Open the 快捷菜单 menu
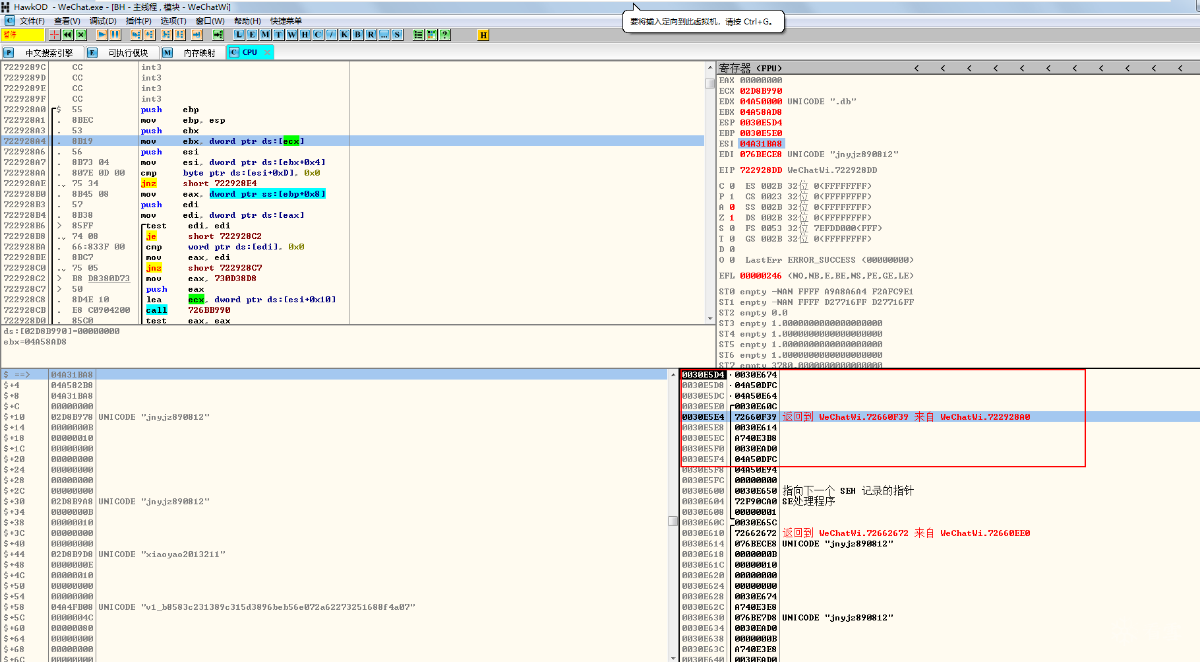The width and height of the screenshot is (1200, 662). pos(286,20)
